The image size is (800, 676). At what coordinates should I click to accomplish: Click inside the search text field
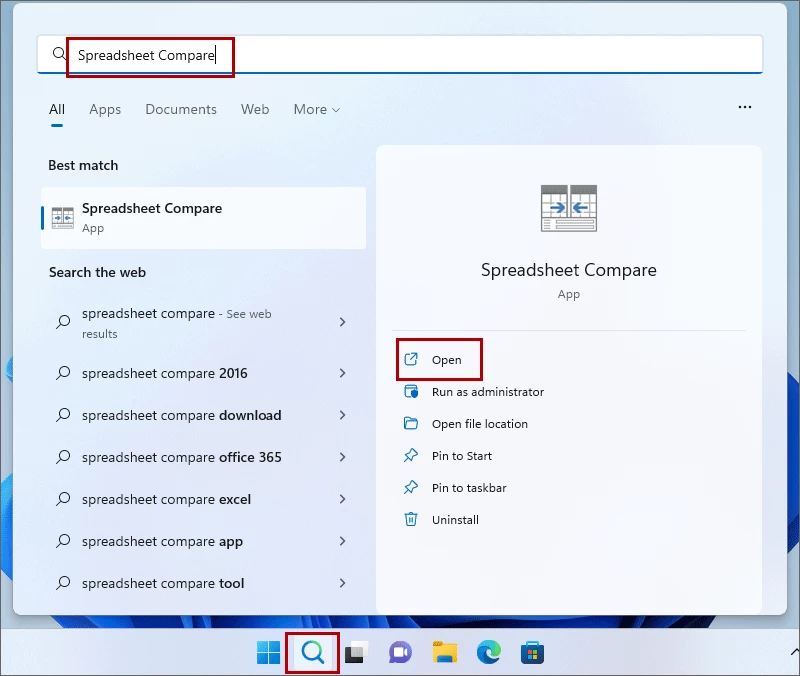[400, 54]
